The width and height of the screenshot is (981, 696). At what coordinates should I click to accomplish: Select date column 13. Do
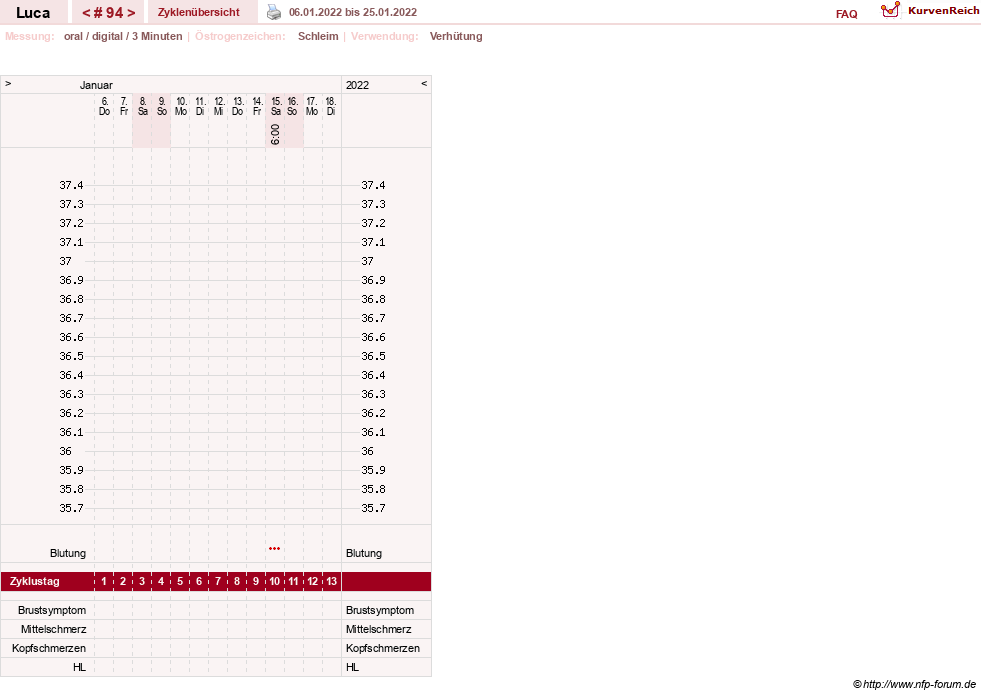point(238,106)
